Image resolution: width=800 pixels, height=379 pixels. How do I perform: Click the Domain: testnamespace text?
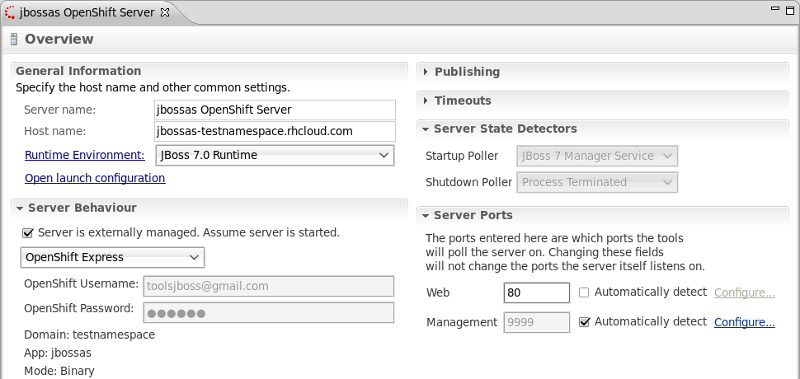tap(89, 335)
